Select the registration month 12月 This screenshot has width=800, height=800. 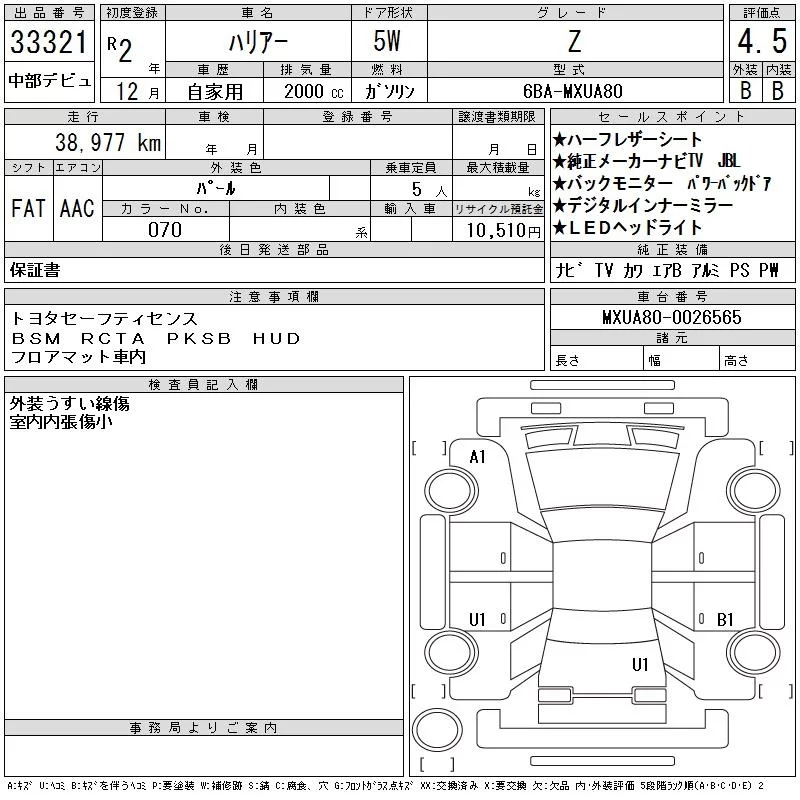point(137,91)
